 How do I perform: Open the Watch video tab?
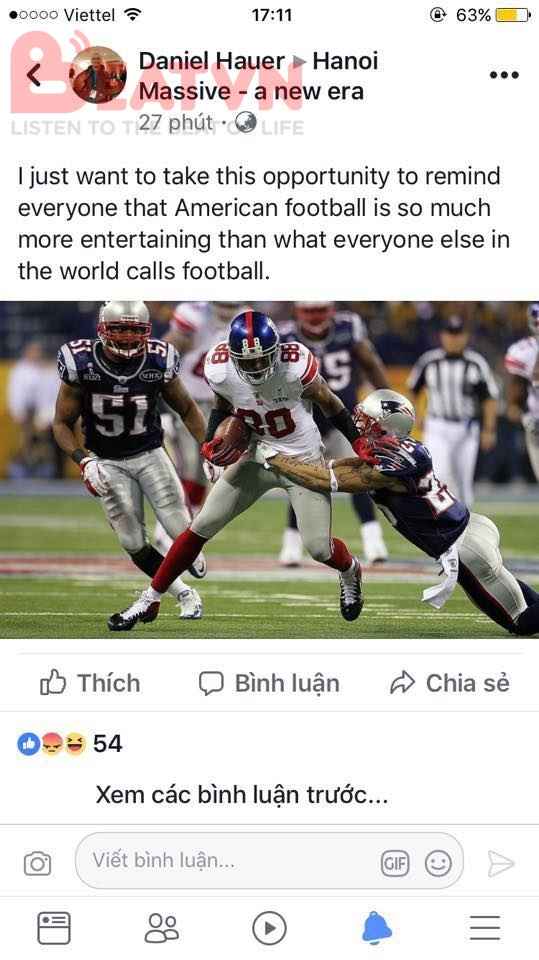(x=270, y=928)
